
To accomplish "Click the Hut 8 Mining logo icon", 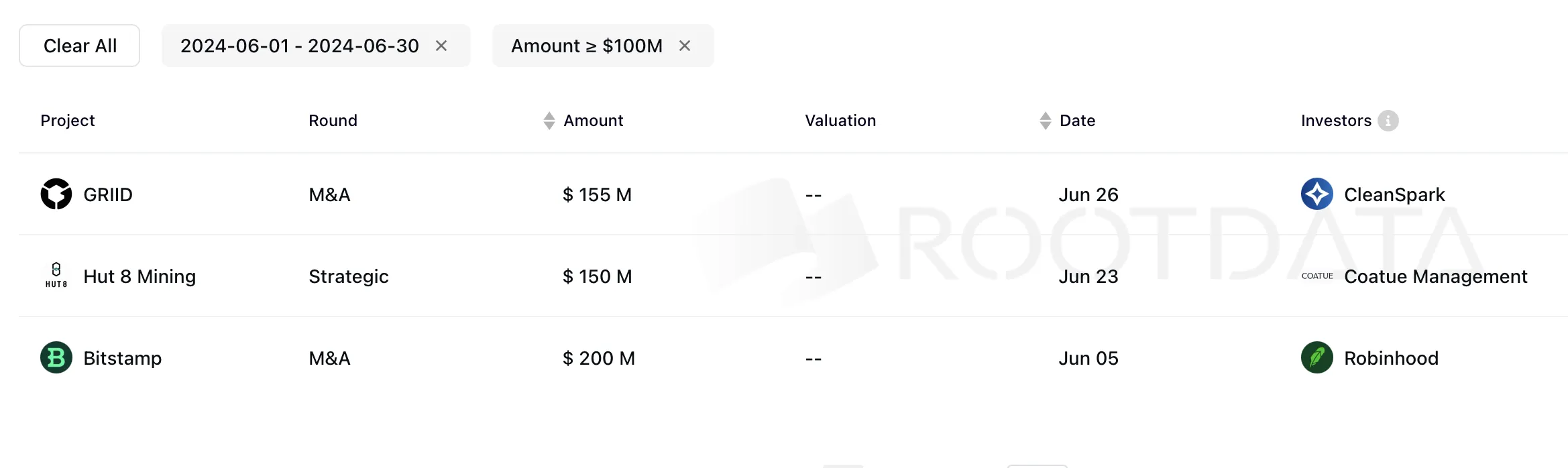I will coord(56,276).
